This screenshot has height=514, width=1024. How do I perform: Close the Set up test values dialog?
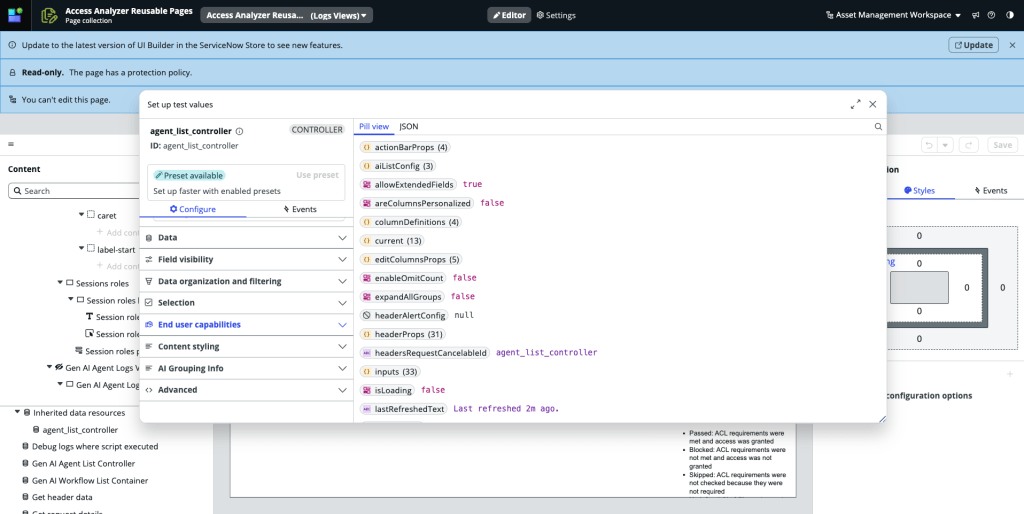[872, 104]
